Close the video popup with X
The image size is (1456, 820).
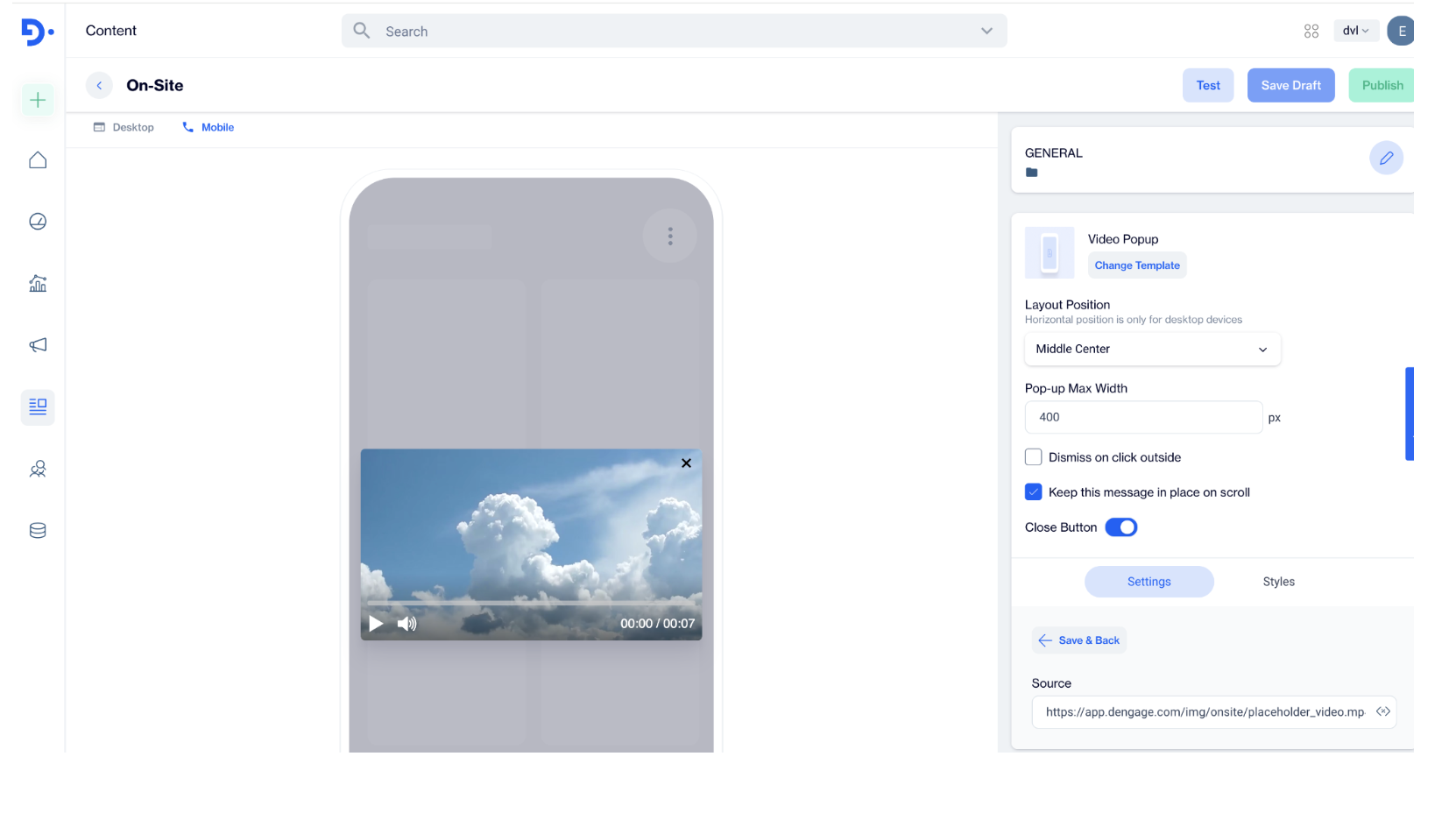point(687,463)
